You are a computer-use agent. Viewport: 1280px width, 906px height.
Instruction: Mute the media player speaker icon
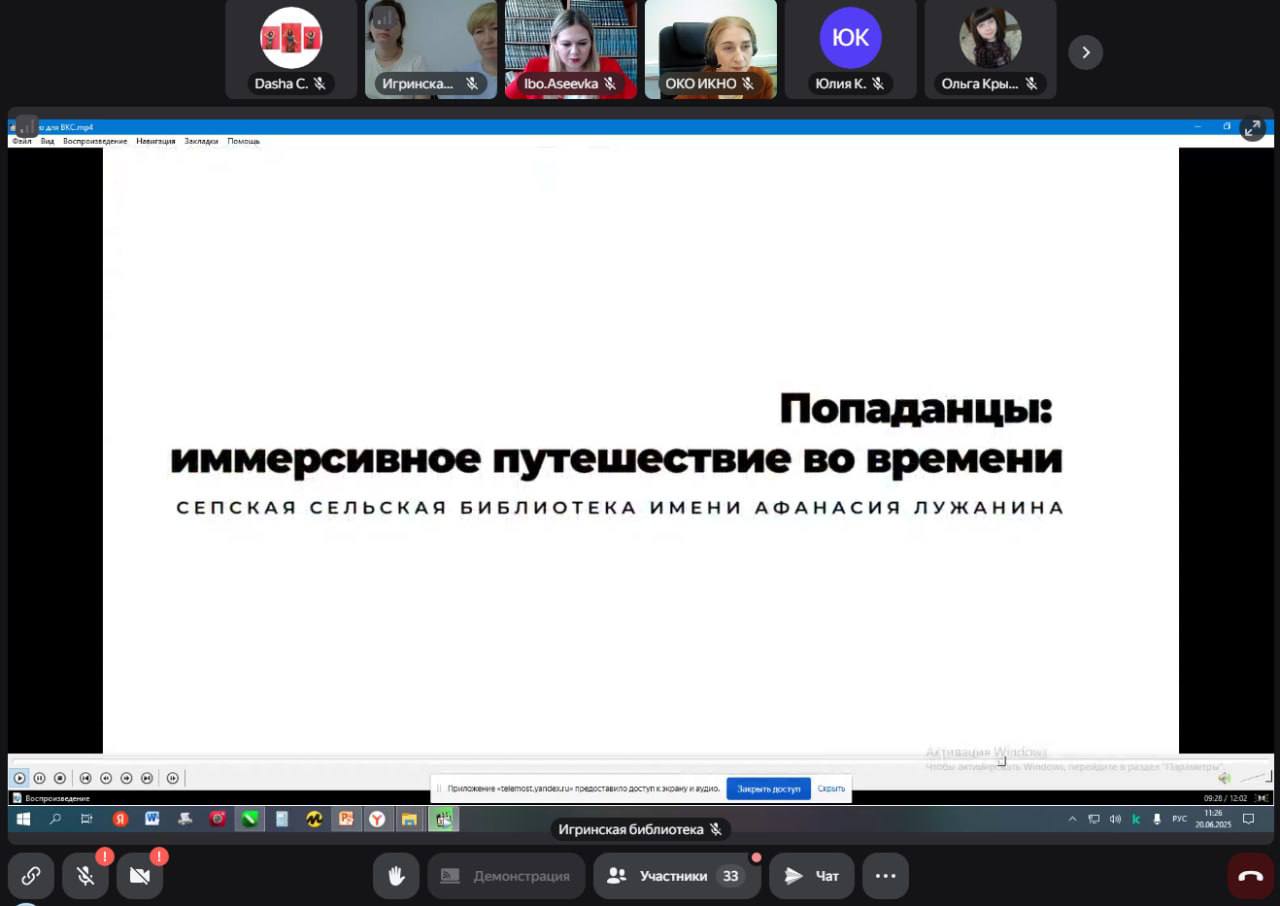[1224, 778]
